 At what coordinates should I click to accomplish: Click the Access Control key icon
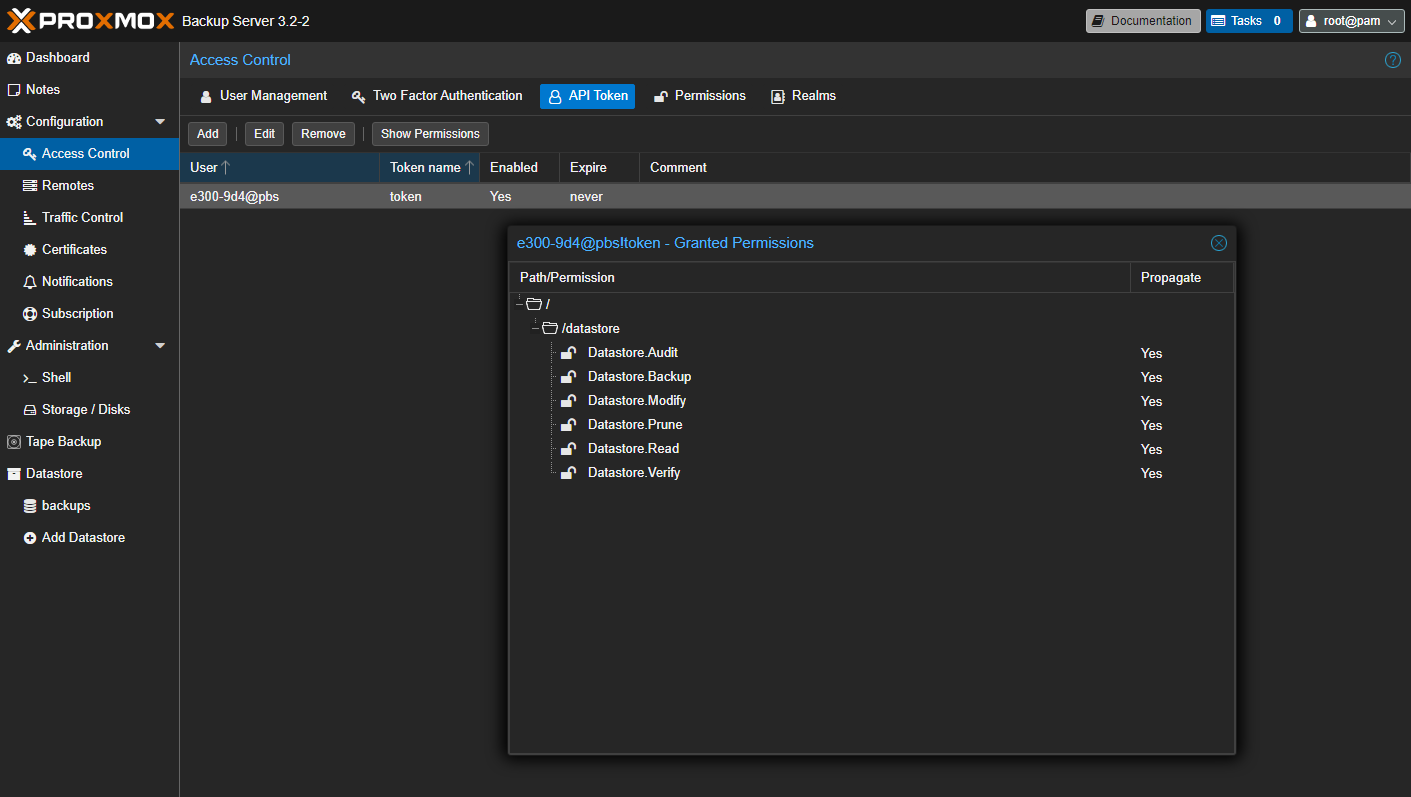30,154
